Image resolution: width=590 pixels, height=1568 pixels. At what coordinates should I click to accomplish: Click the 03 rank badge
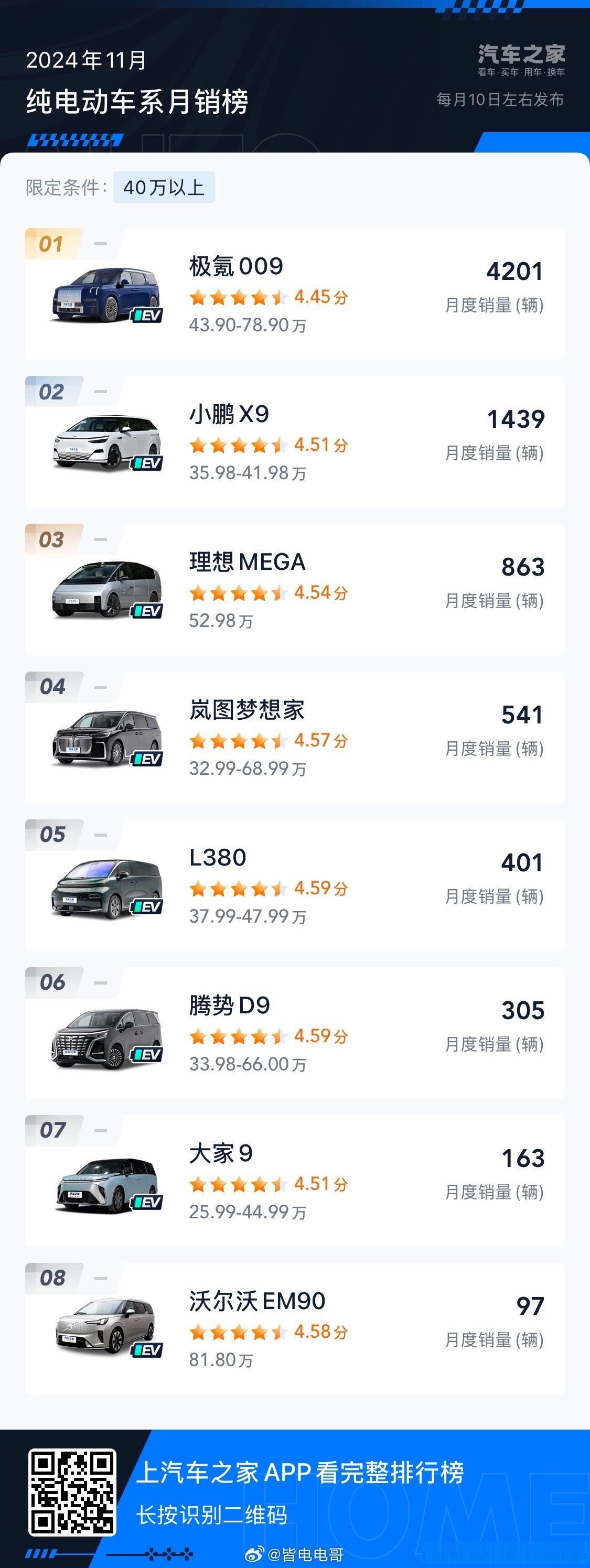[x=51, y=539]
